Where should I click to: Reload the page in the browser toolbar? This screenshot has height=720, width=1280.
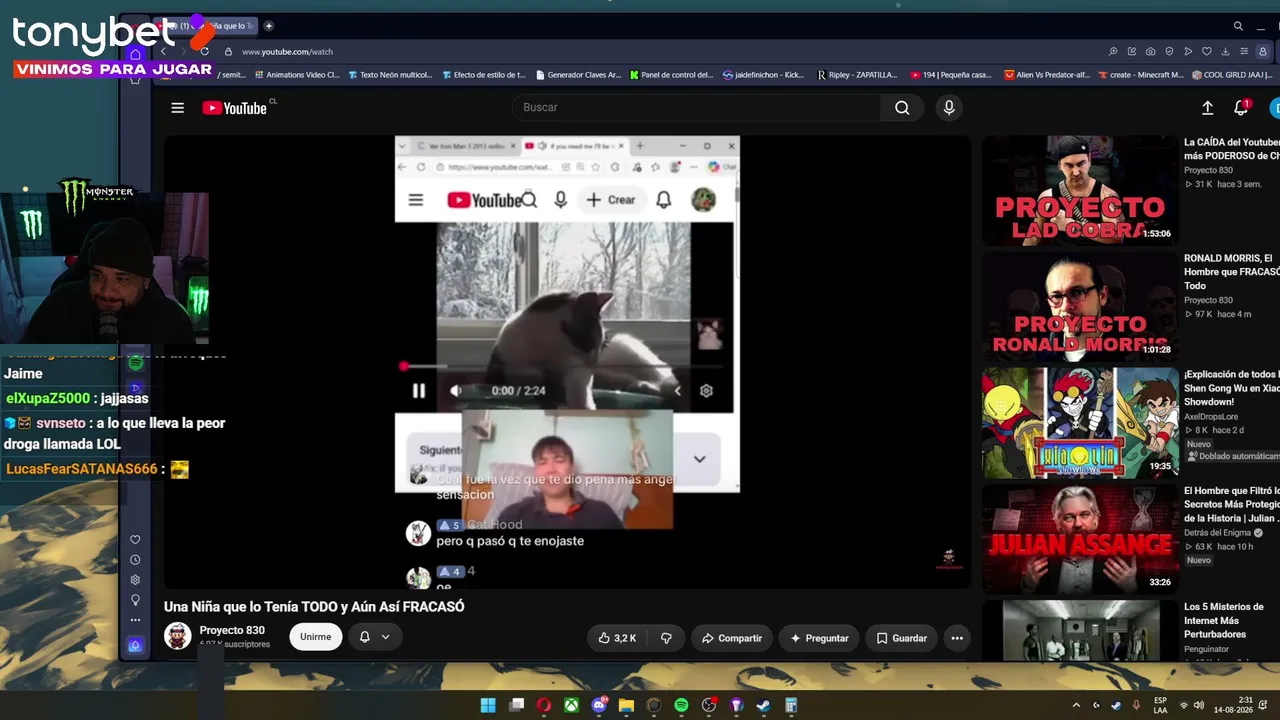click(x=204, y=51)
